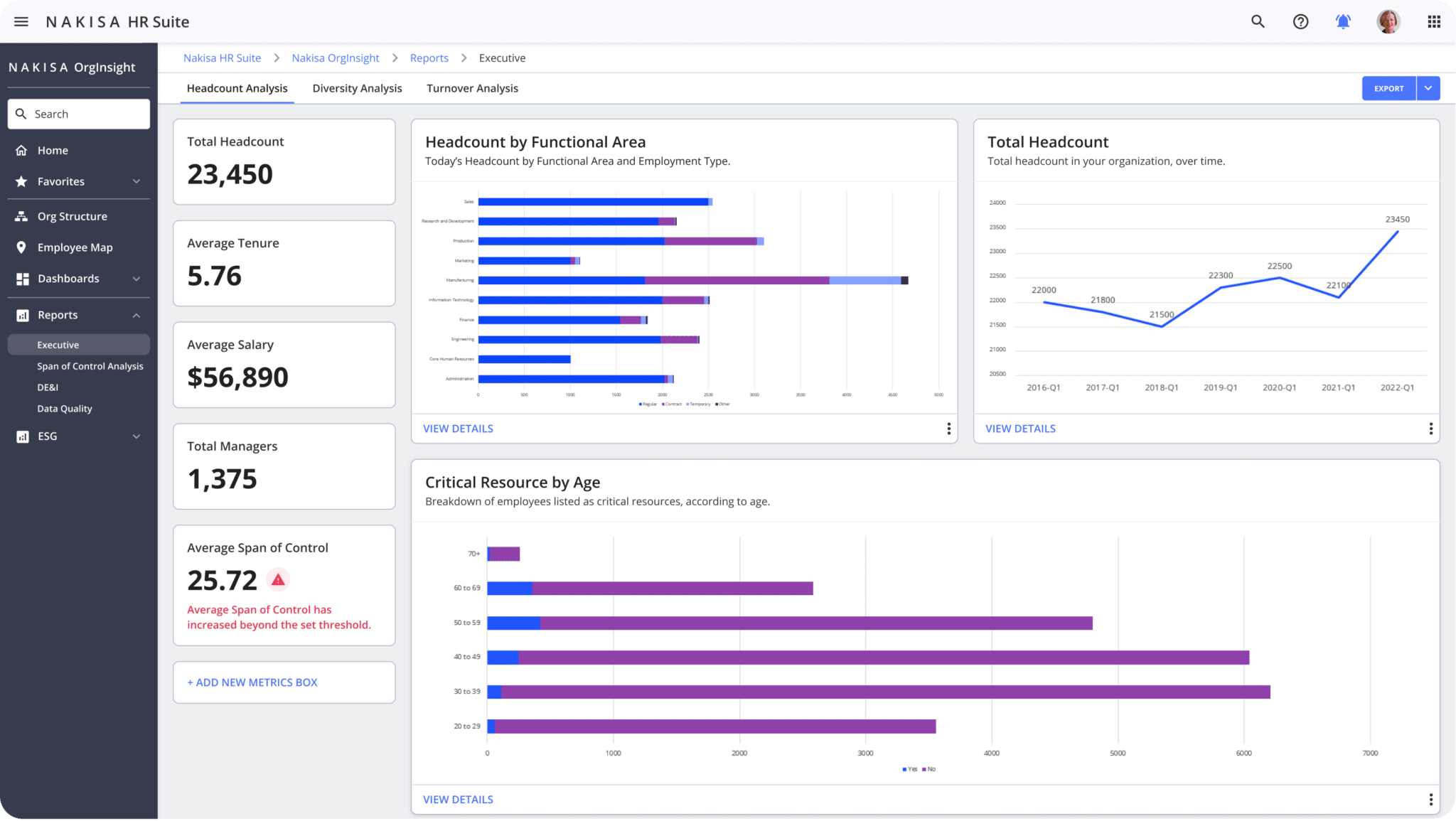Select the Home icon in the sidebar
This screenshot has width=1456, height=821.
click(x=22, y=150)
